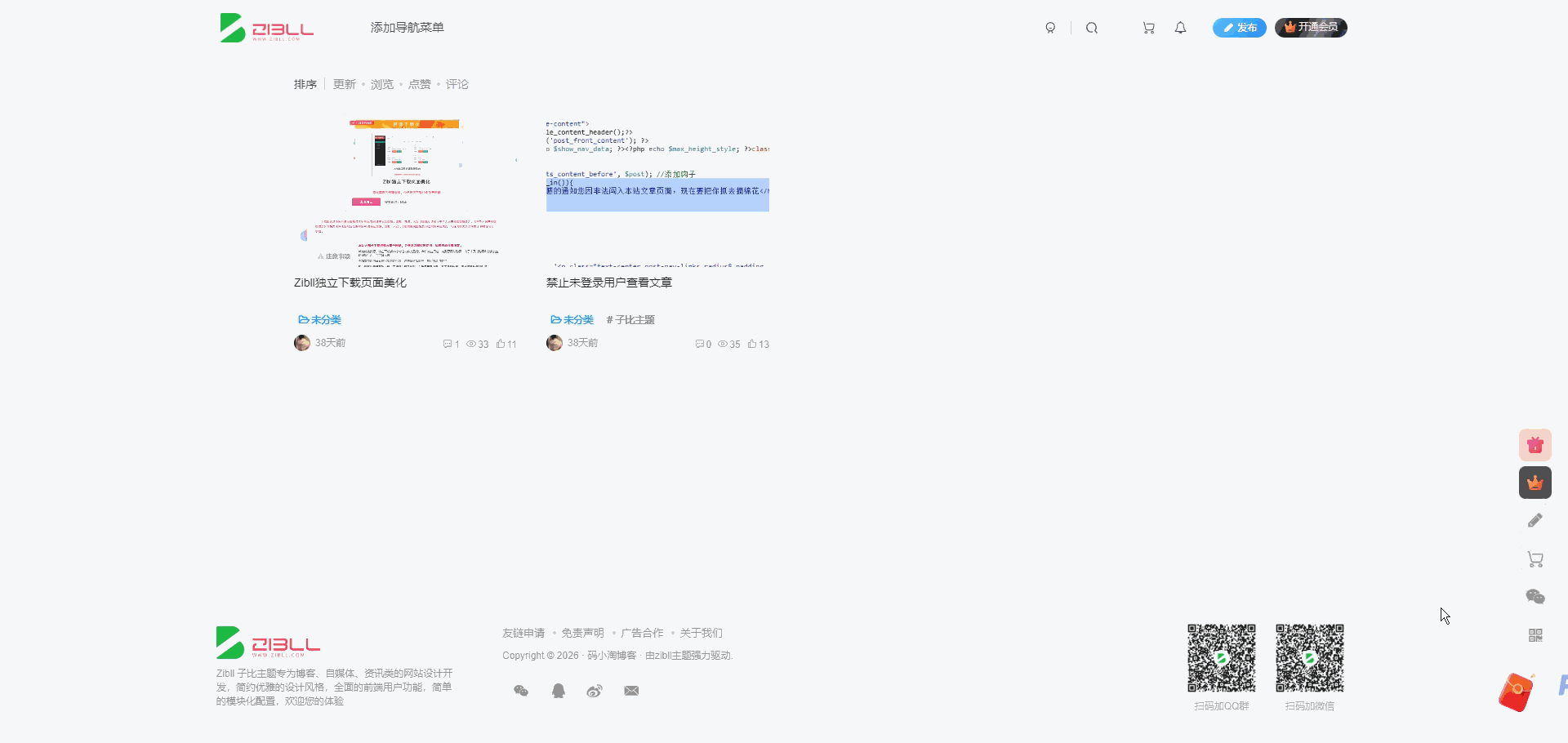Image resolution: width=1568 pixels, height=743 pixels.
Task: Click the 广告合作 footer link
Action: pos(642,633)
